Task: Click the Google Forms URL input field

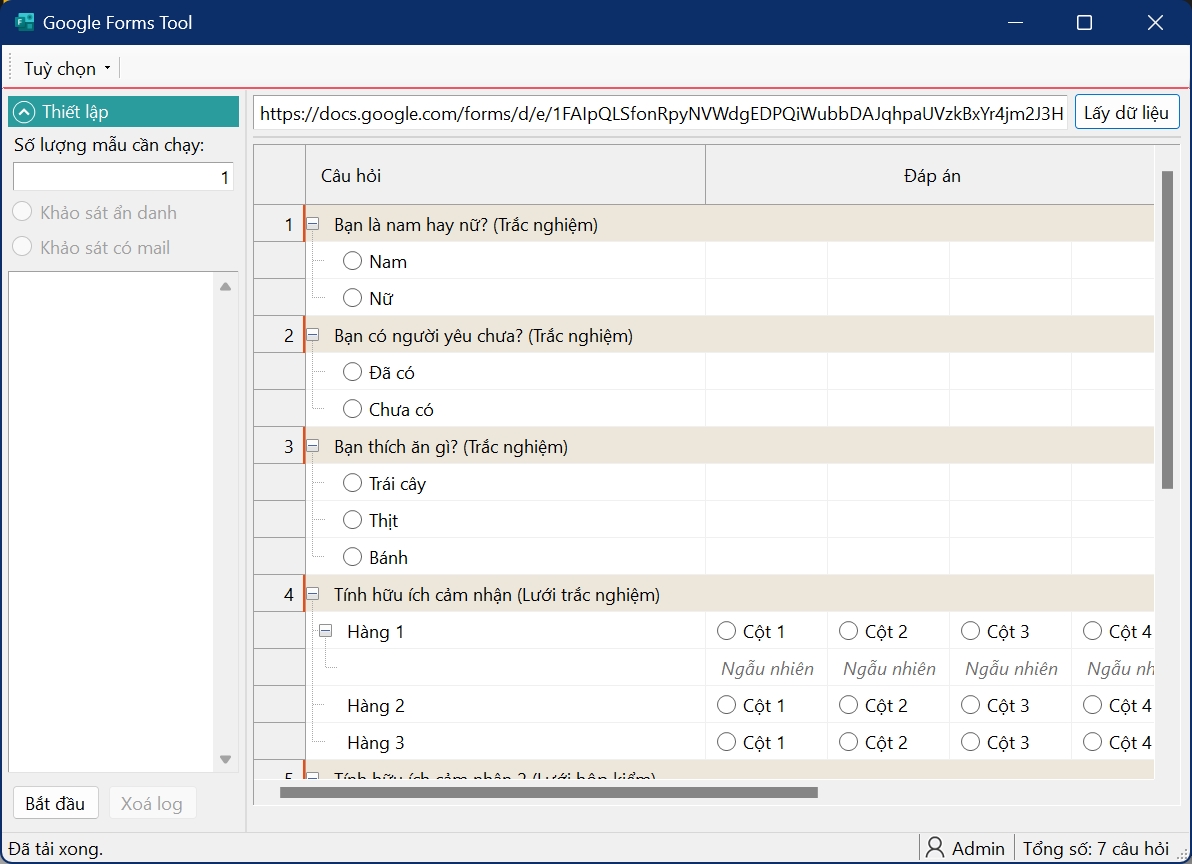Action: (660, 113)
